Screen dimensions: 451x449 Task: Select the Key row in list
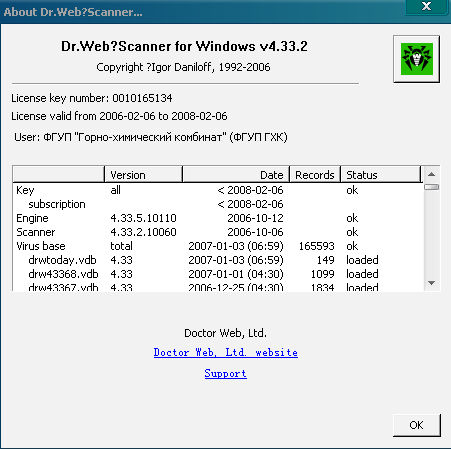[218, 190]
